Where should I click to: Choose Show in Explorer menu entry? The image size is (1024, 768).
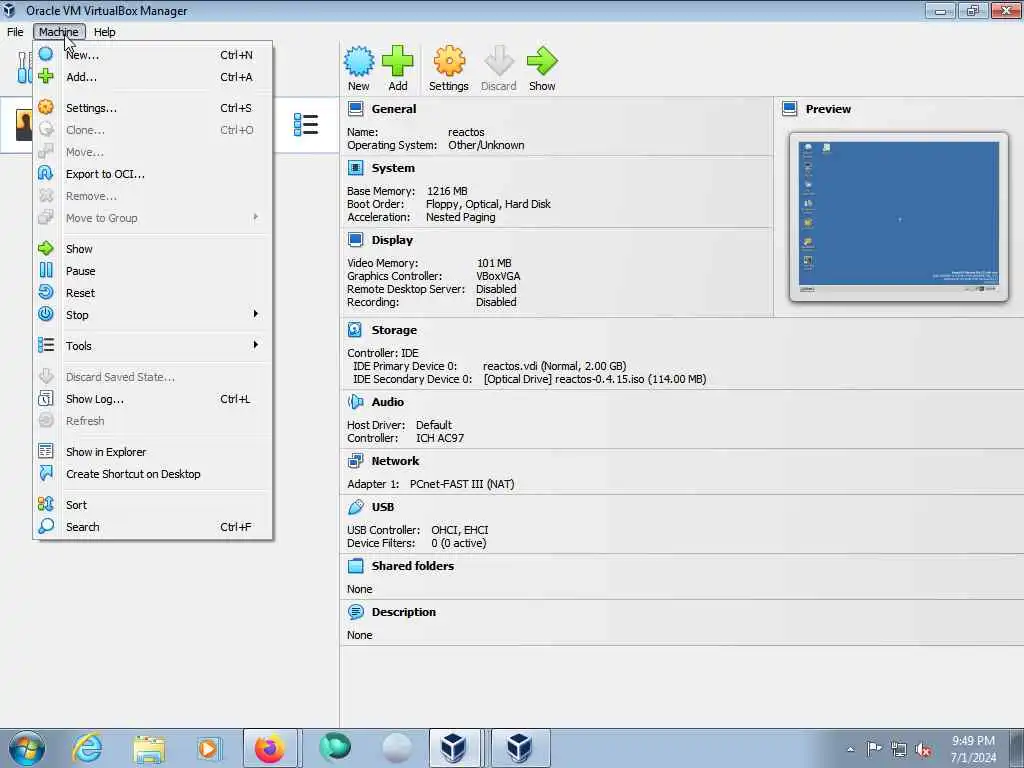(153, 452)
